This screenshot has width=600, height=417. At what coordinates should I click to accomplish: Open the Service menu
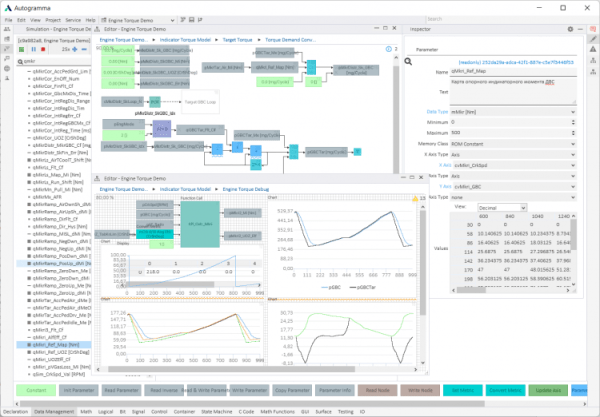click(73, 20)
